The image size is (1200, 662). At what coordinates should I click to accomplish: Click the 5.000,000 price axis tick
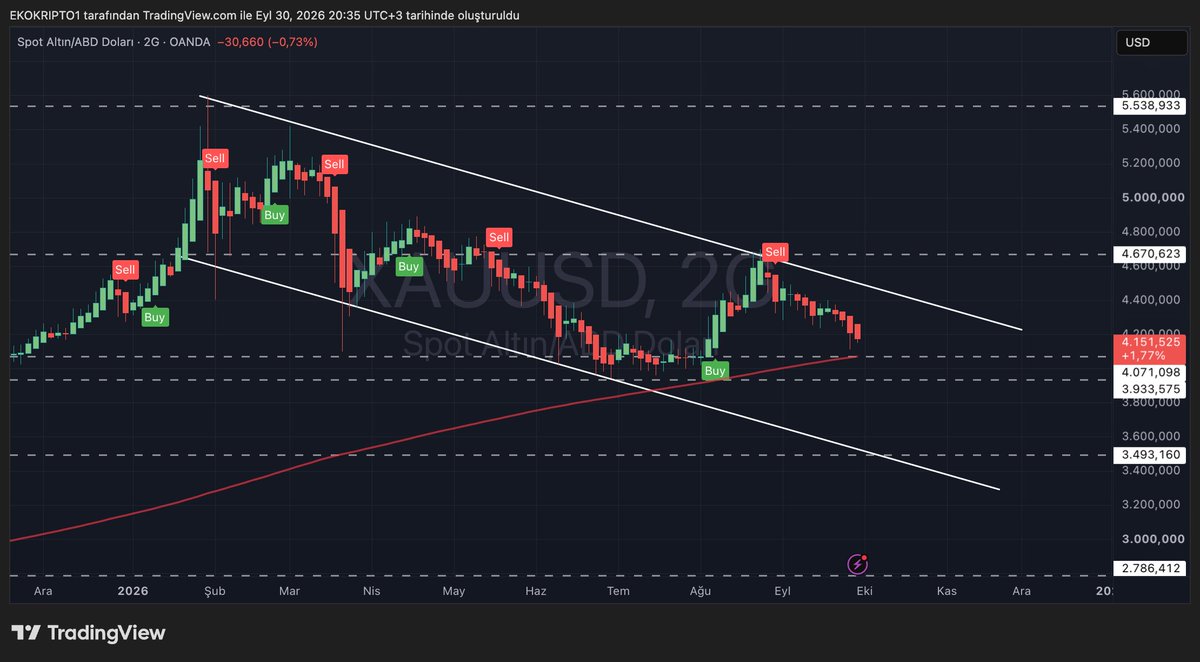coord(1151,198)
